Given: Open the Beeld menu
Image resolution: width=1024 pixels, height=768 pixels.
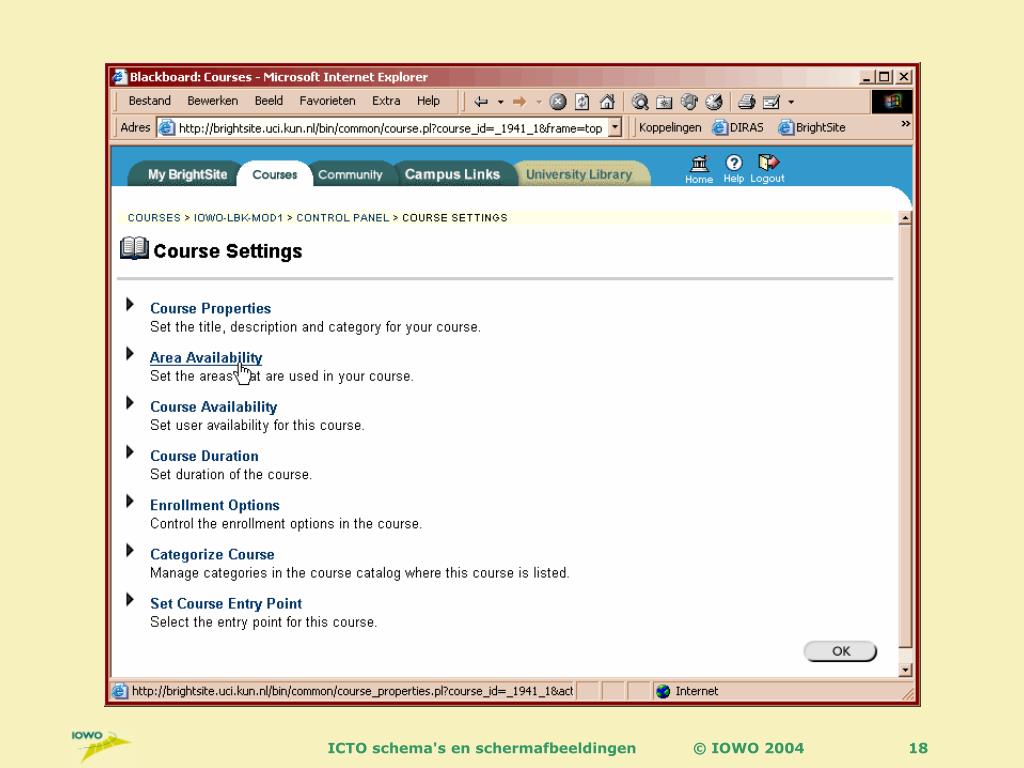Looking at the screenshot, I should coord(268,101).
